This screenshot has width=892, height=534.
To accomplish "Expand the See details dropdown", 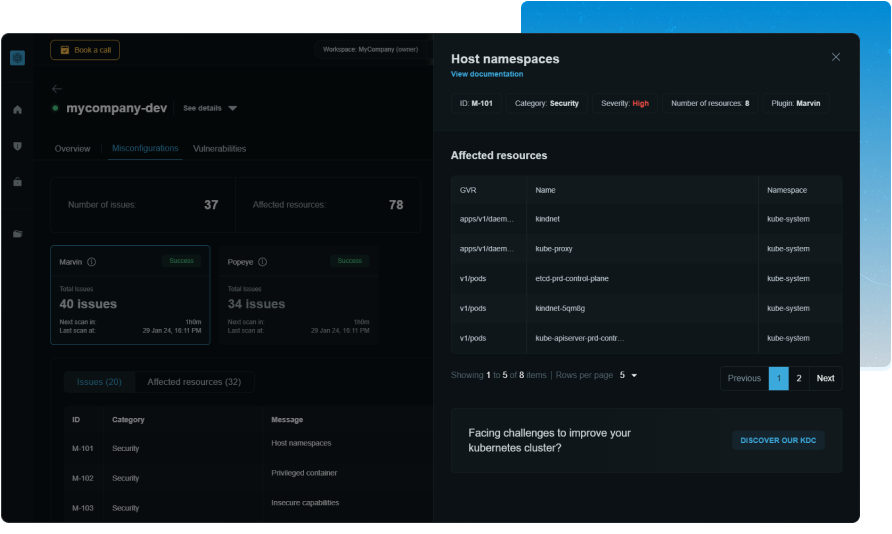I will pyautogui.click(x=210, y=108).
